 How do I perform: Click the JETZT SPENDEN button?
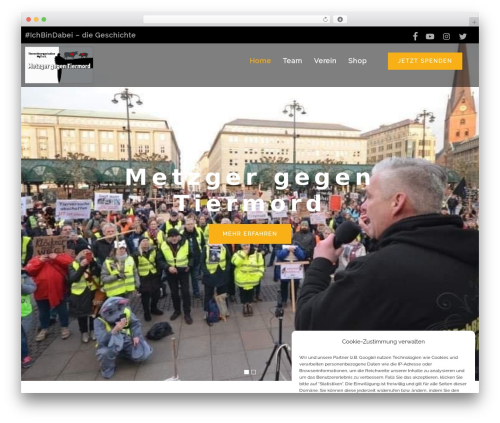point(425,61)
